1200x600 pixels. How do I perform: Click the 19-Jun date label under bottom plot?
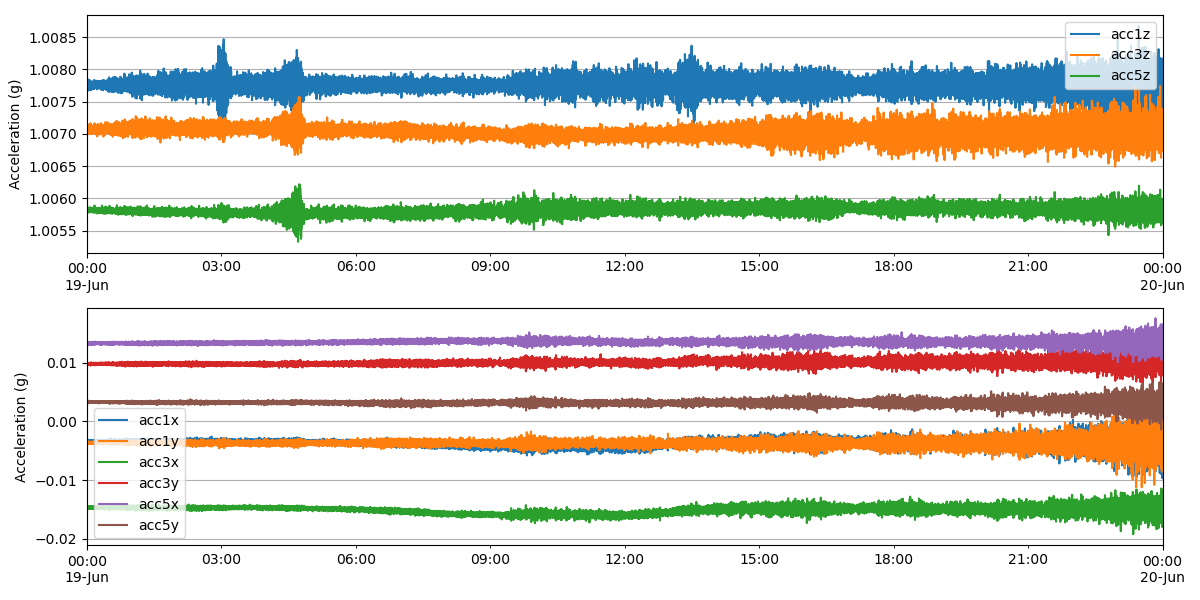(x=87, y=577)
